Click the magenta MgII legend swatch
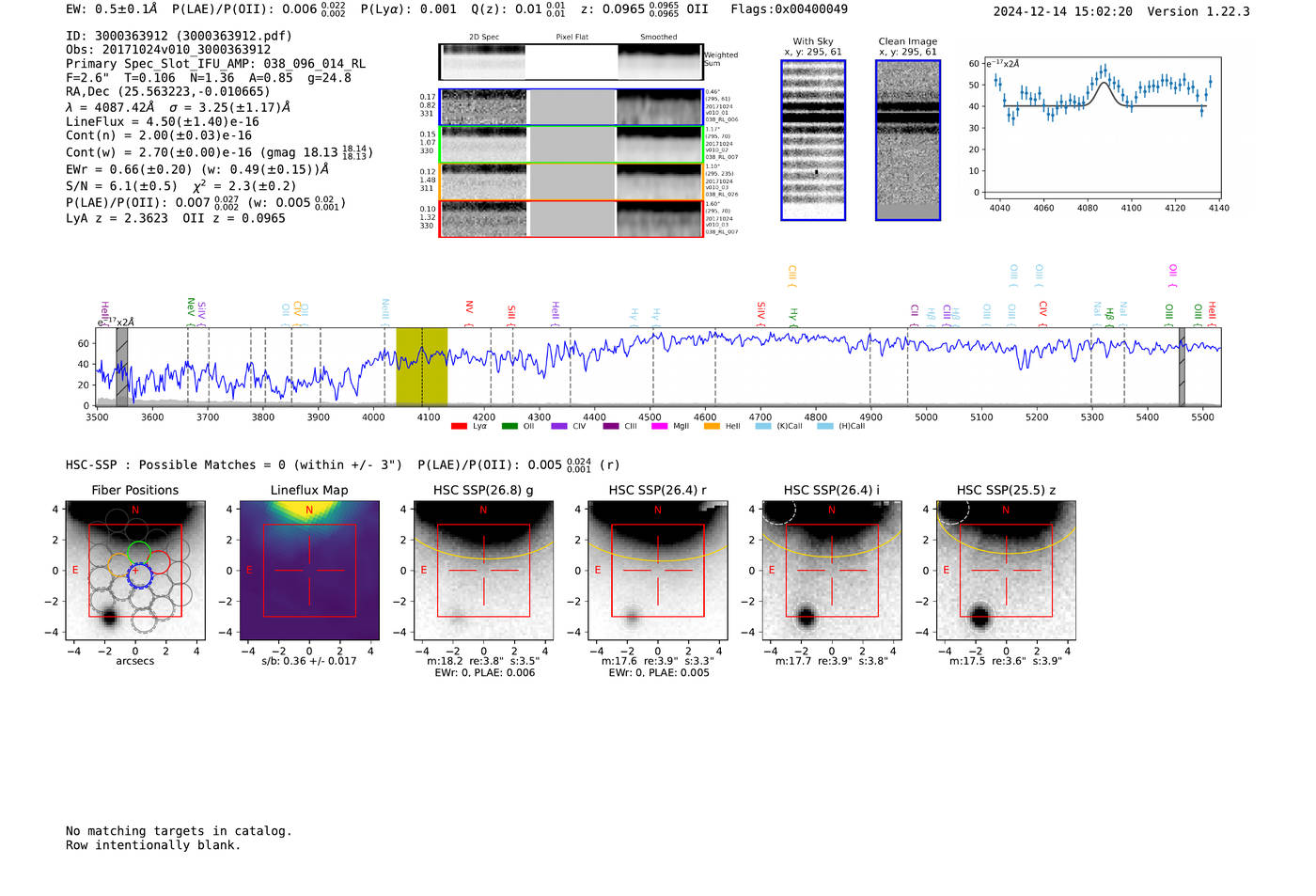1316x896 pixels. click(x=659, y=427)
